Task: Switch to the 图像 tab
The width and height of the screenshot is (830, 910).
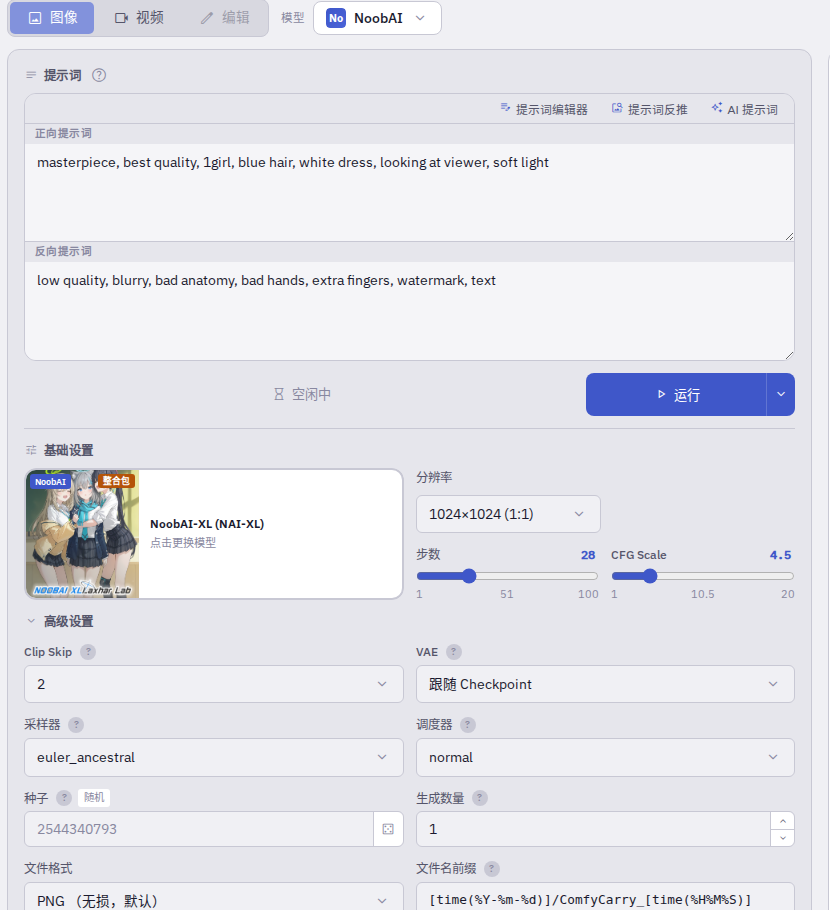Action: [x=52, y=17]
